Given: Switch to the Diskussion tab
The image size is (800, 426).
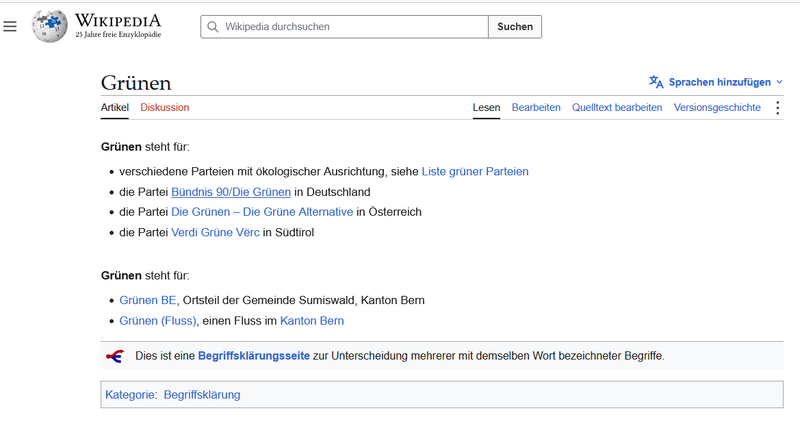Looking at the screenshot, I should [x=165, y=108].
